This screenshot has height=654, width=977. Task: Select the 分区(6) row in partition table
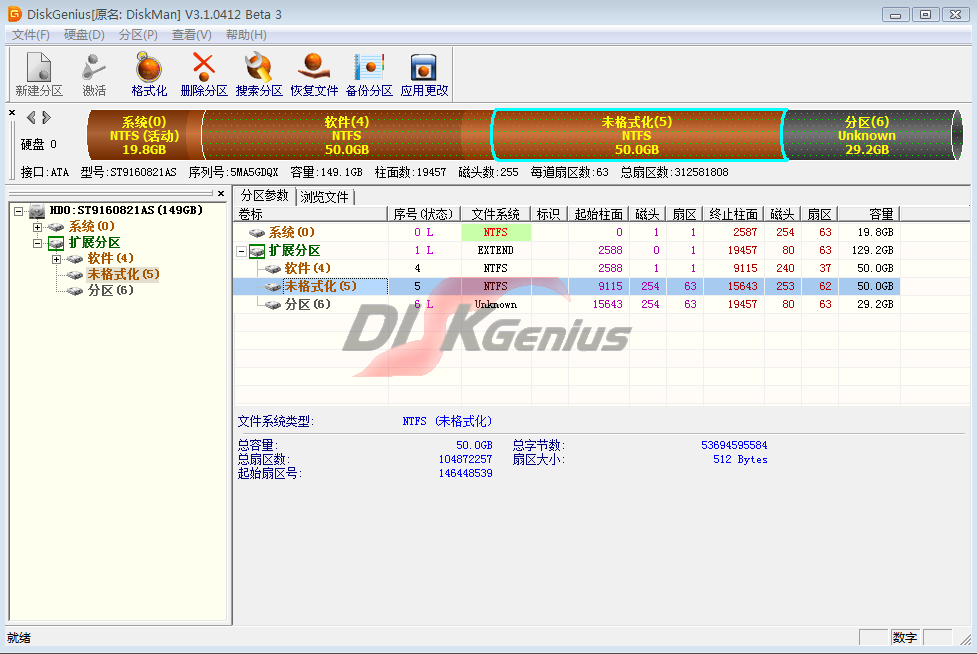[x=567, y=305]
